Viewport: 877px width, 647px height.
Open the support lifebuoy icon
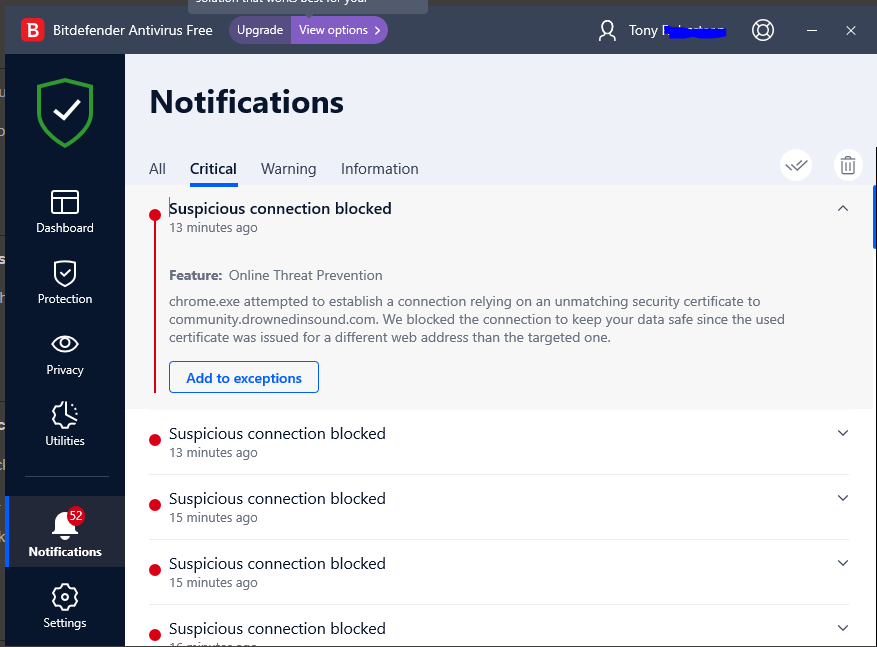[x=763, y=30]
